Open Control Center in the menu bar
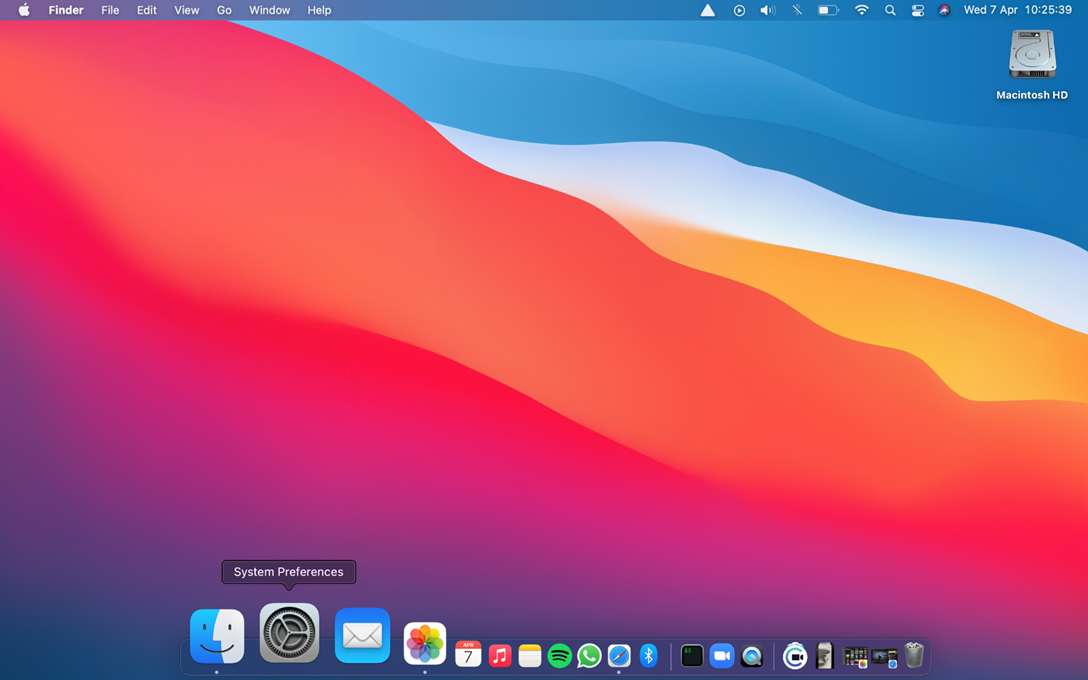This screenshot has width=1088, height=680. (917, 10)
